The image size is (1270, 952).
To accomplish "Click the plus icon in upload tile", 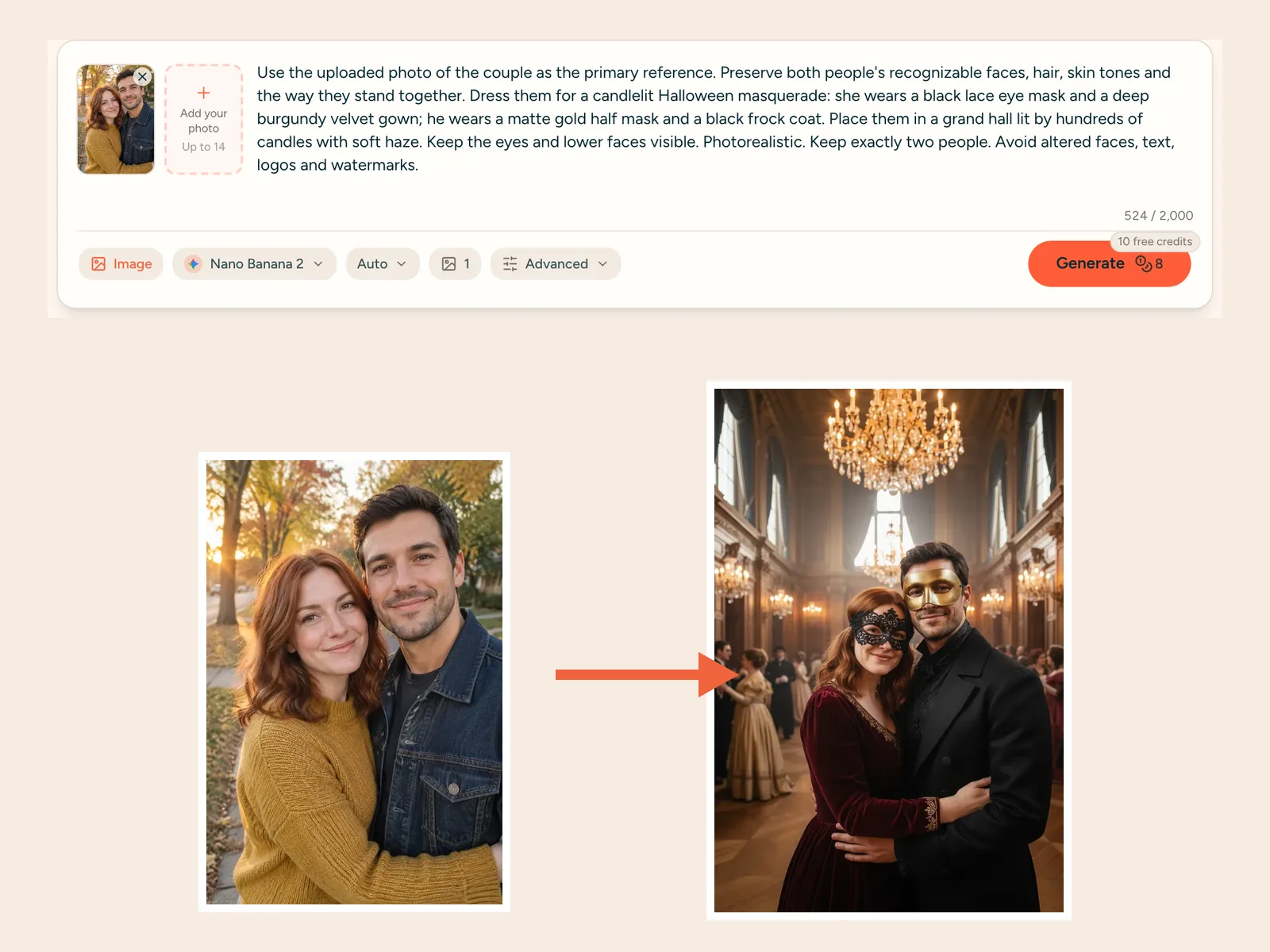I will (203, 93).
